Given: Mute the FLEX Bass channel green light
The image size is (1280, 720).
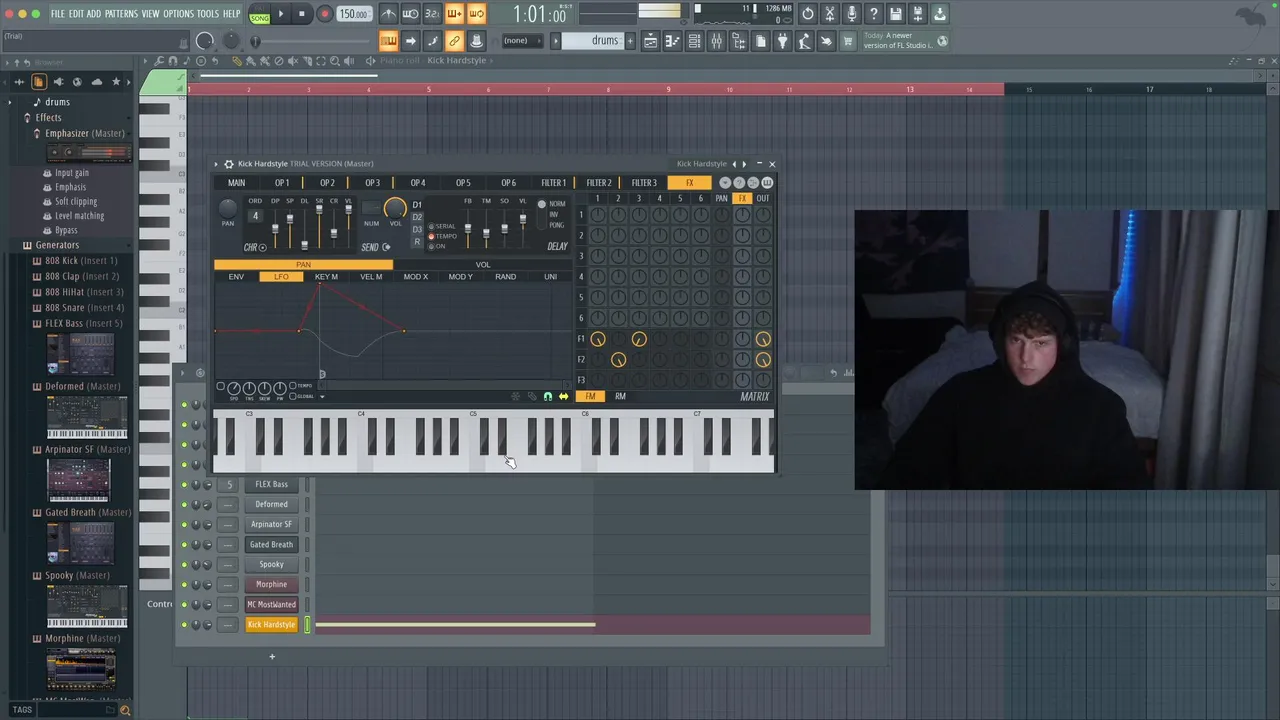Looking at the screenshot, I should click(x=184, y=485).
